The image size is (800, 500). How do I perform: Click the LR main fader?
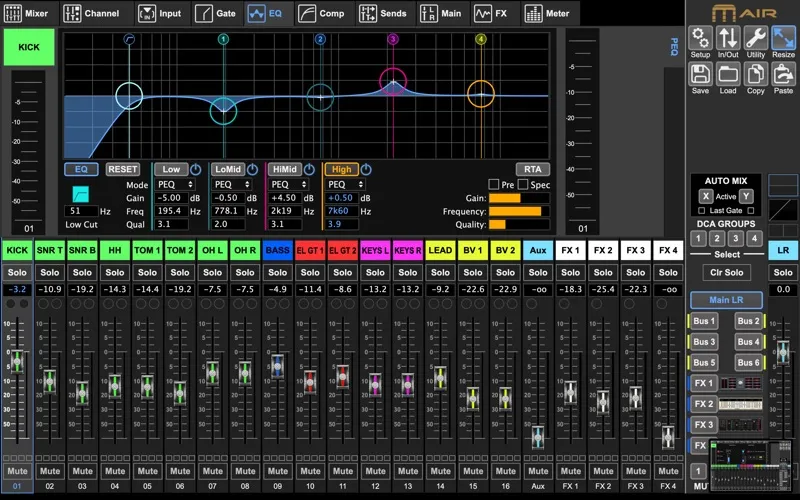click(783, 352)
